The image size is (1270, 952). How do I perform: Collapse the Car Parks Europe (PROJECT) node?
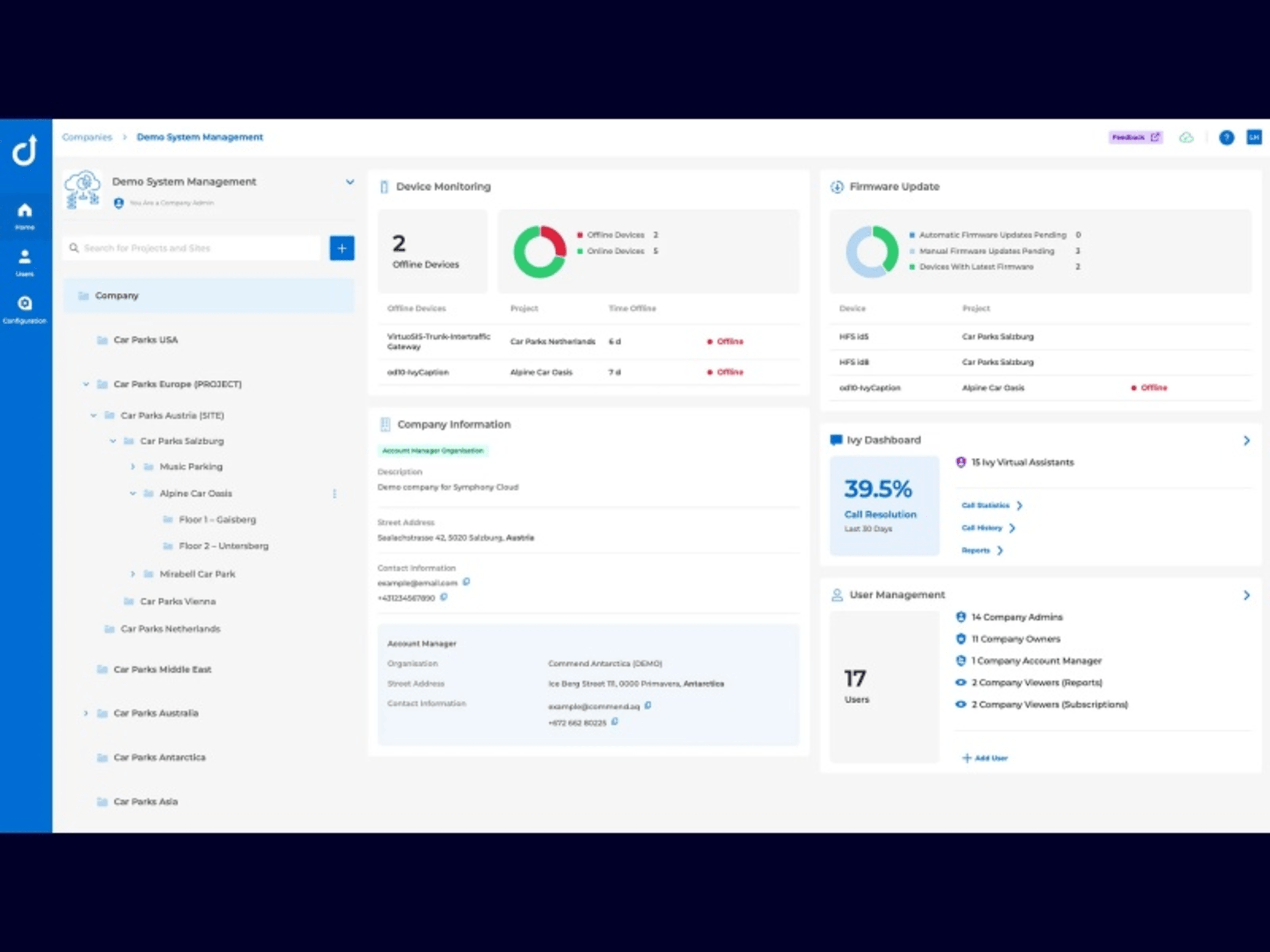(86, 384)
